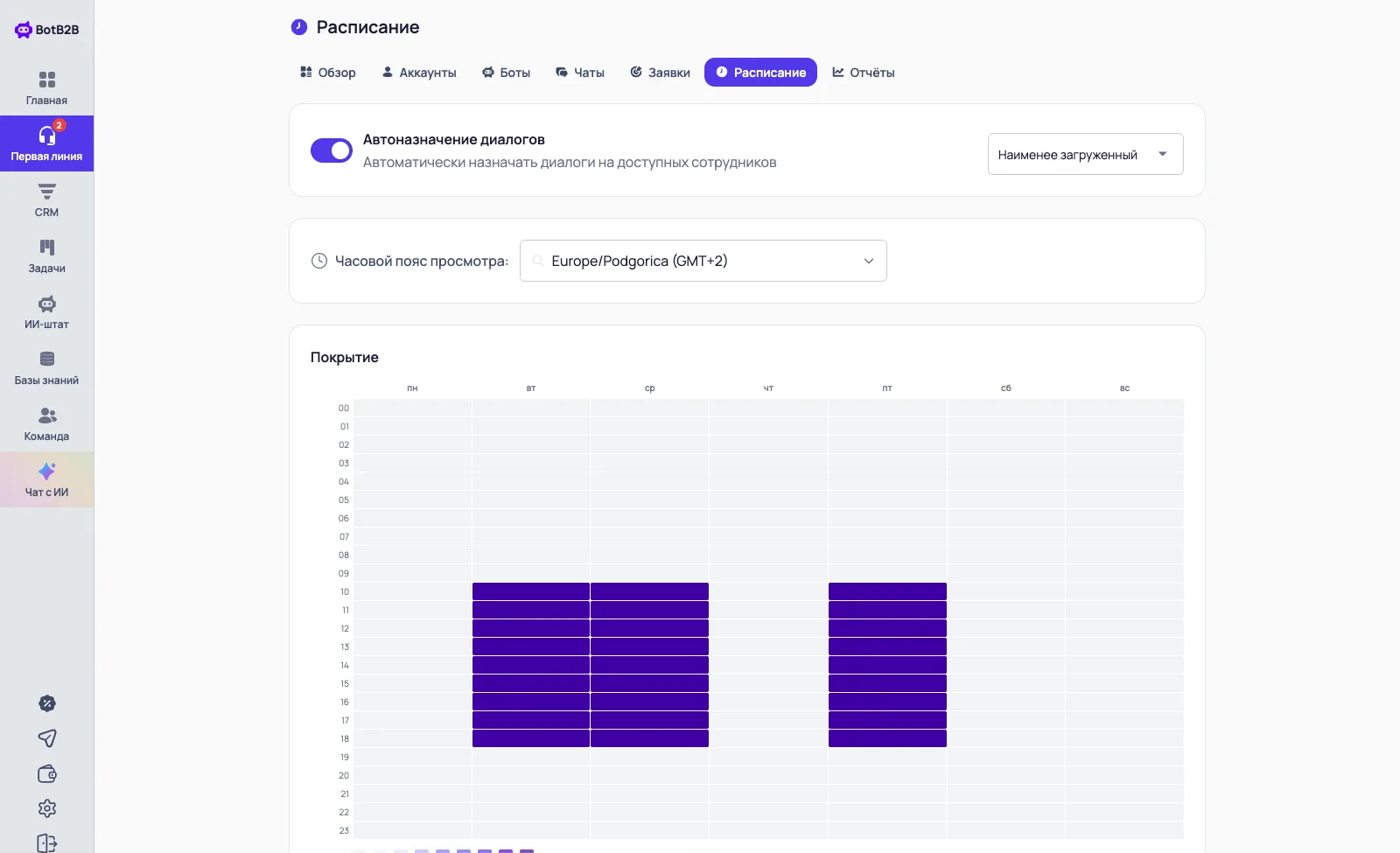1400x853 pixels.
Task: Switch to the Заявки tab
Action: coord(661,73)
